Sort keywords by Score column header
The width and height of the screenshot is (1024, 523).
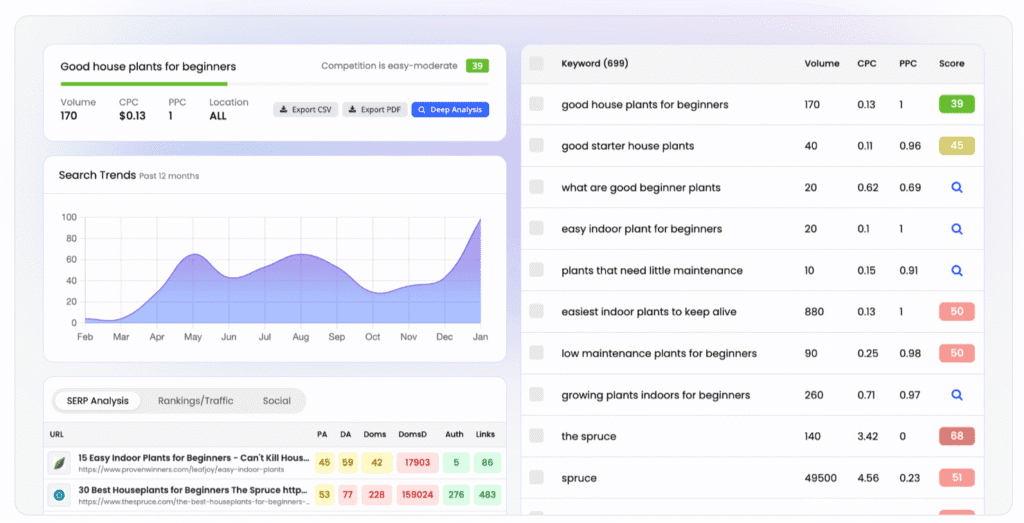[951, 63]
